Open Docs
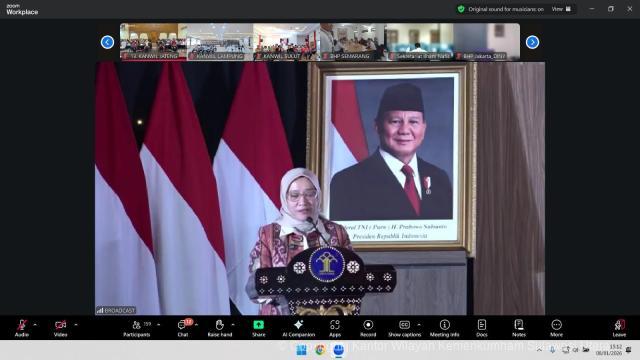The image size is (640, 360). (482, 328)
